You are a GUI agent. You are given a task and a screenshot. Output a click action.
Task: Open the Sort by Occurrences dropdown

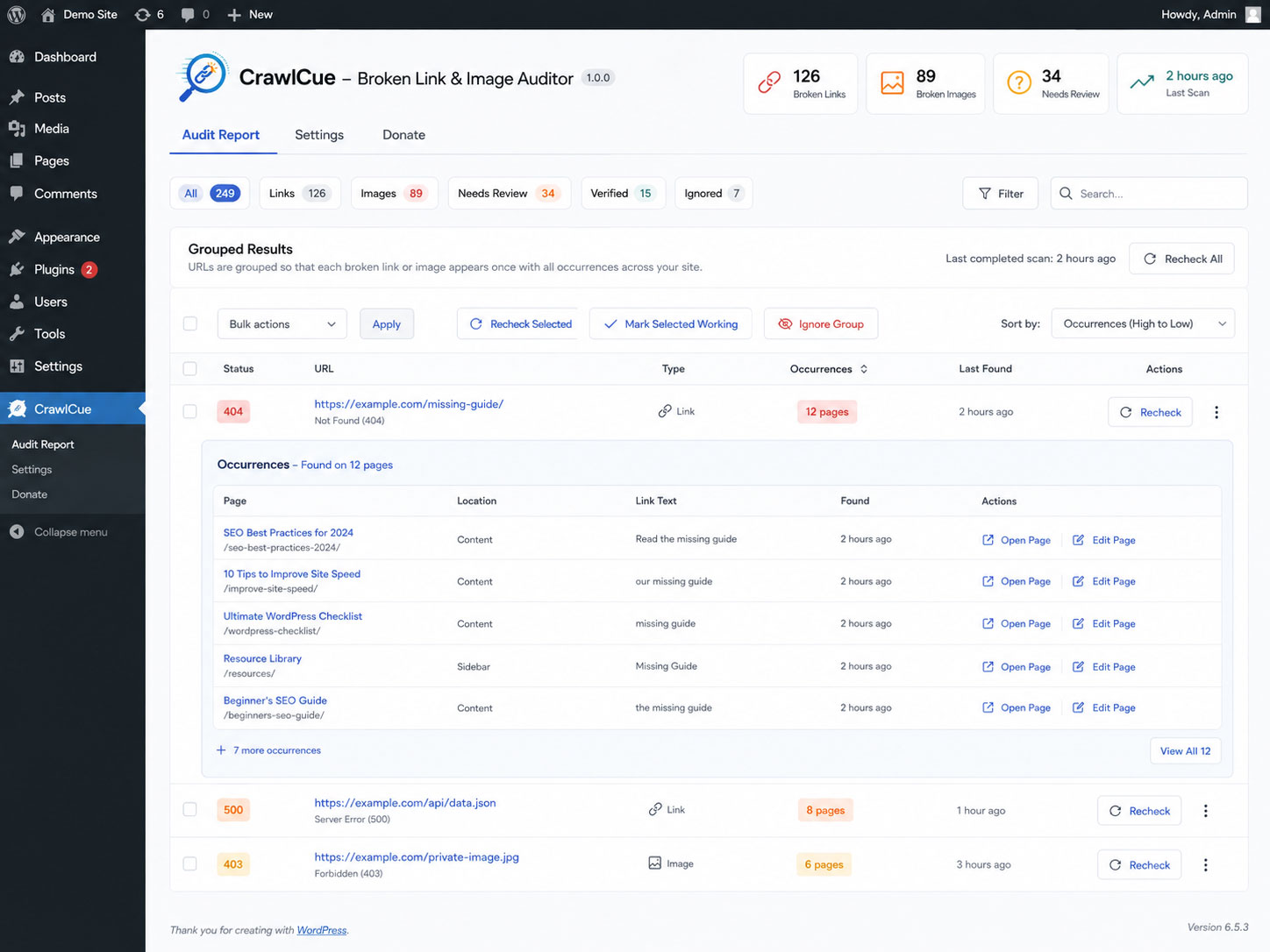(x=1143, y=323)
